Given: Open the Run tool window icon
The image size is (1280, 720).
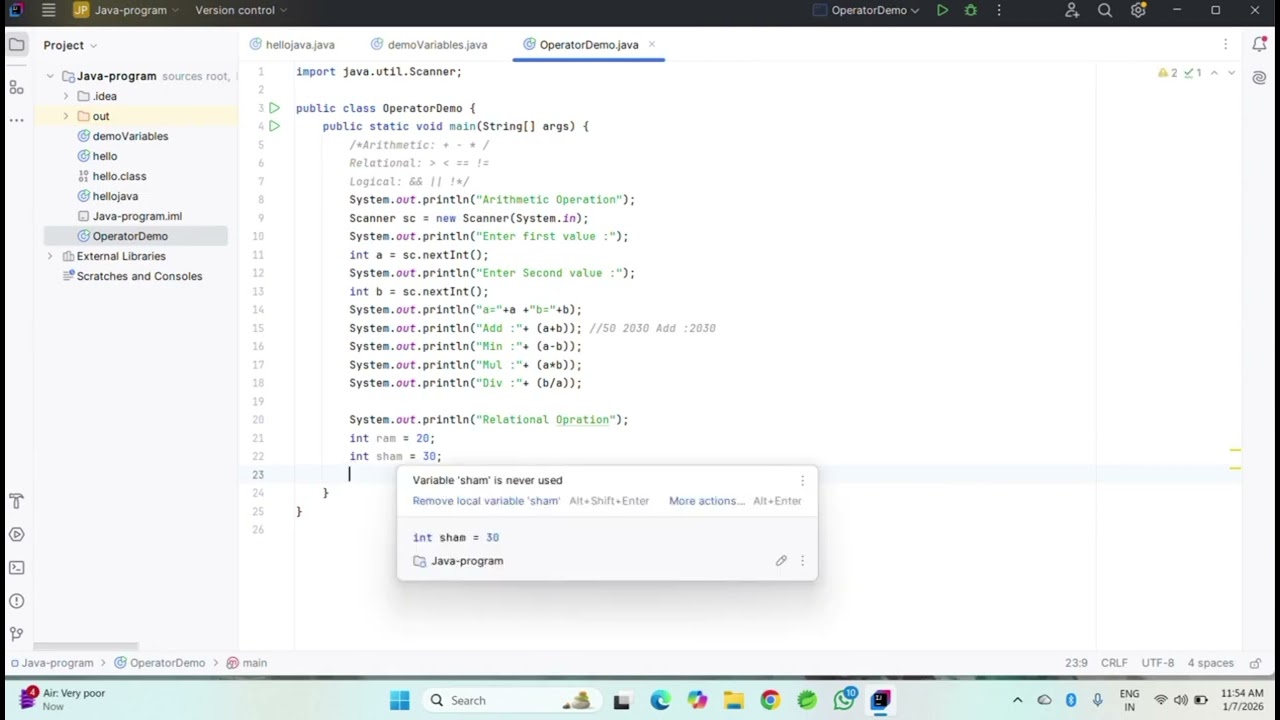Looking at the screenshot, I should pyautogui.click(x=16, y=534).
